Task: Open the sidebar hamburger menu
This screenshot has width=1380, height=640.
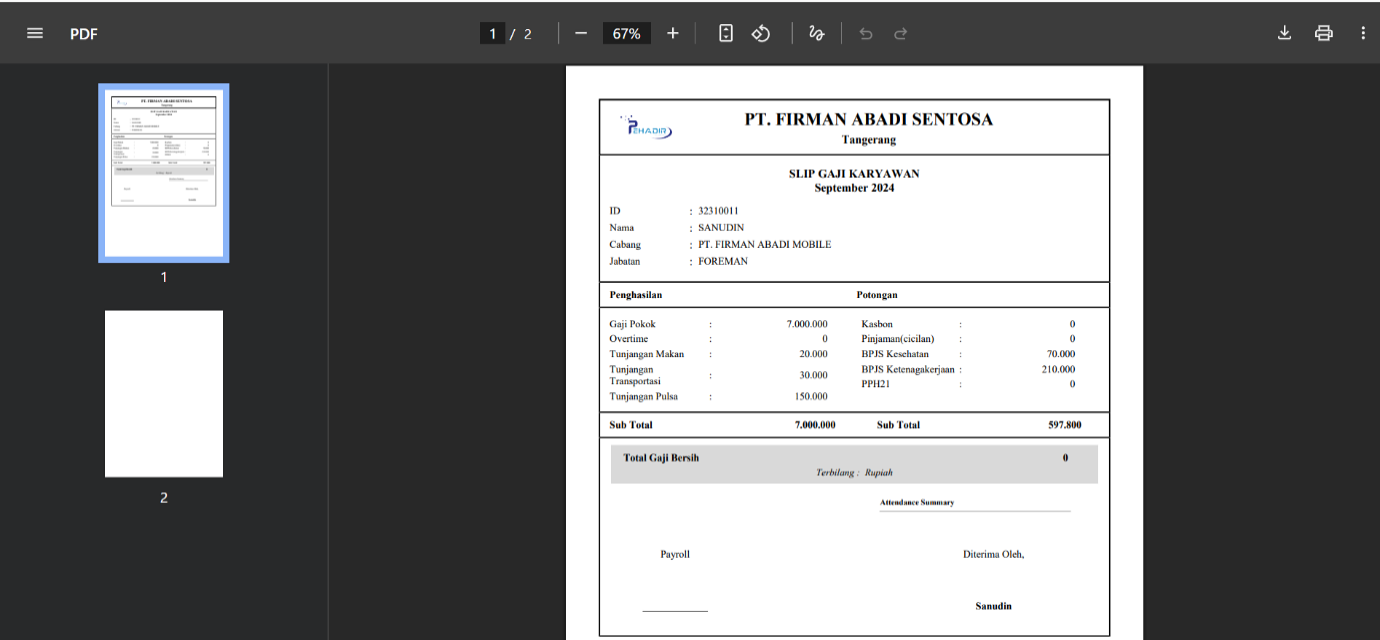Action: 34,32
